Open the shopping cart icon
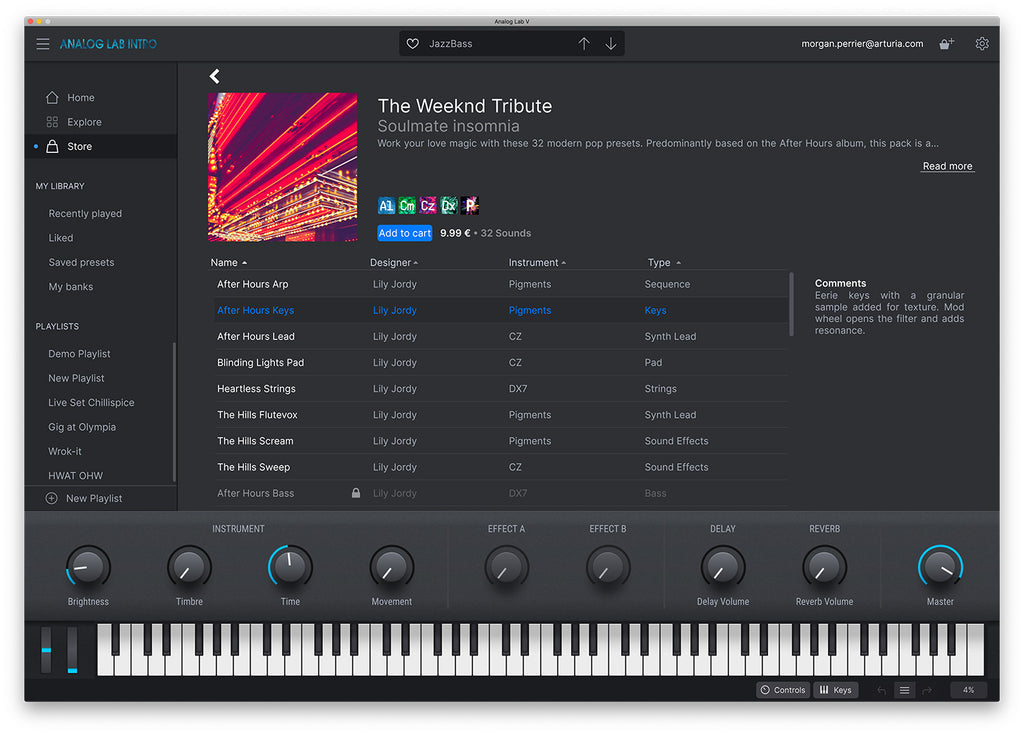This screenshot has height=734, width=1024. pos(946,44)
